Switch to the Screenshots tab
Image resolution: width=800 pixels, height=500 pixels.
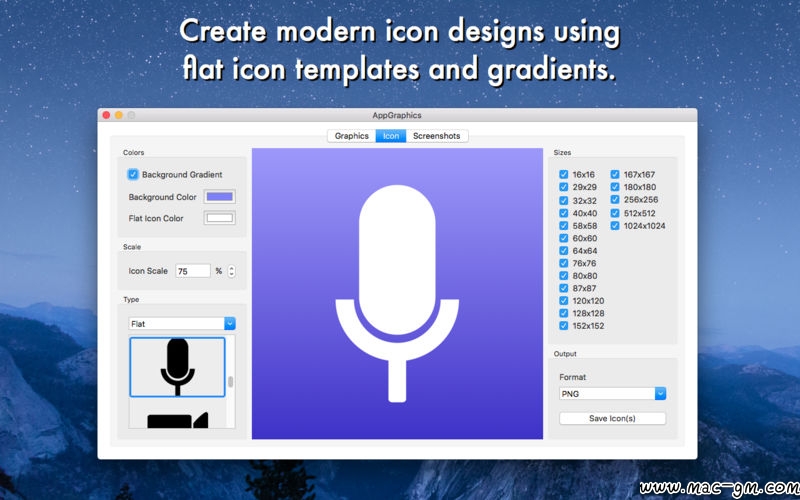tap(437, 136)
